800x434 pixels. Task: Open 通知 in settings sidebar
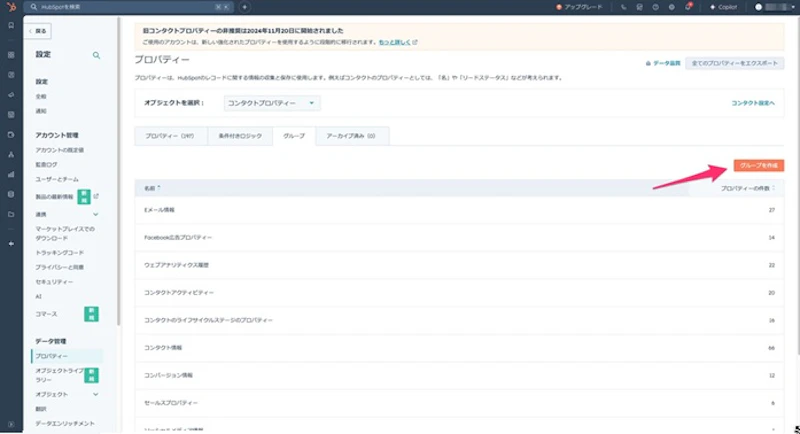tap(41, 111)
